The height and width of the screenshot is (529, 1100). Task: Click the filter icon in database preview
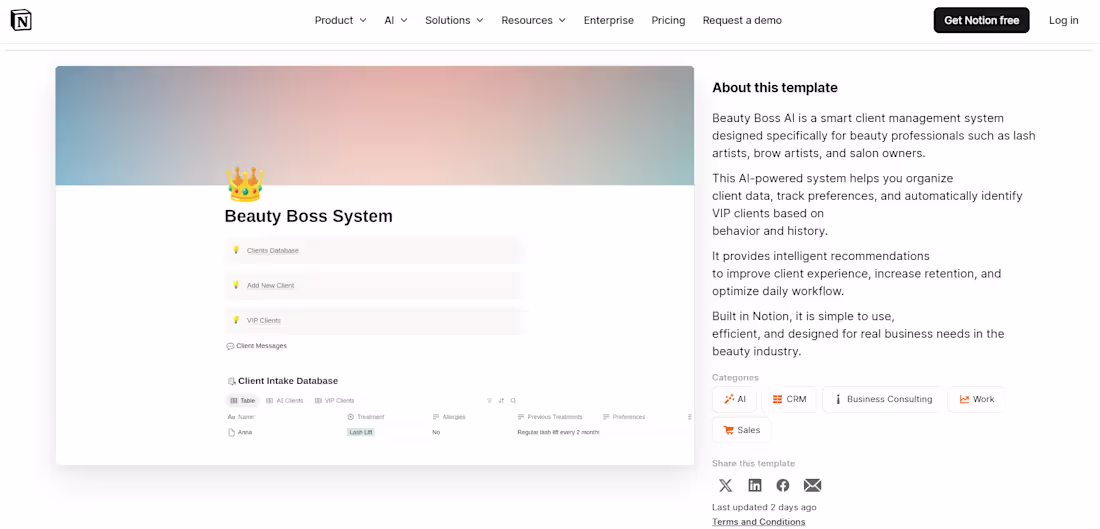pos(490,401)
